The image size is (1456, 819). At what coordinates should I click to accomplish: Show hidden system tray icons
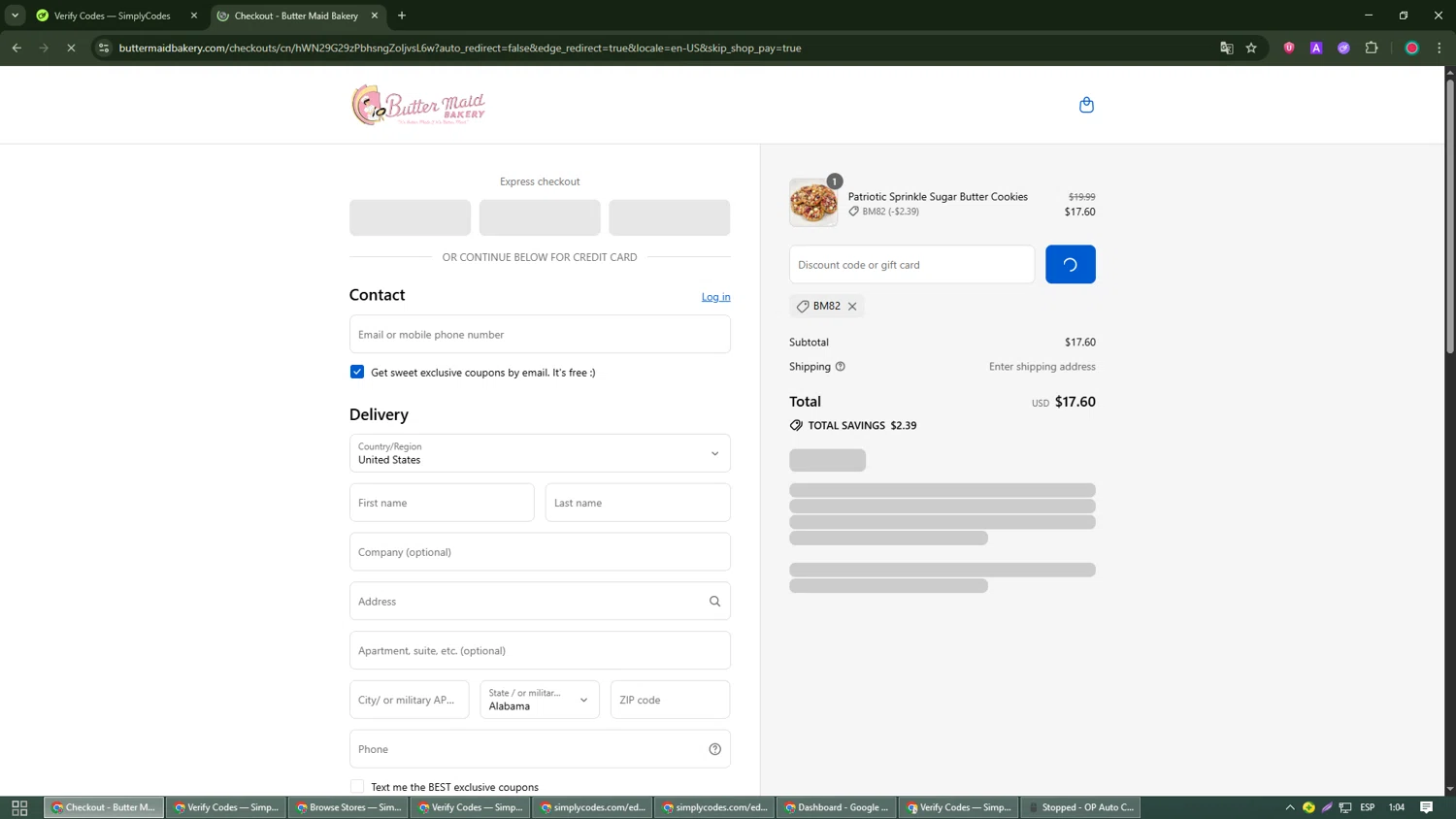pos(1290,807)
